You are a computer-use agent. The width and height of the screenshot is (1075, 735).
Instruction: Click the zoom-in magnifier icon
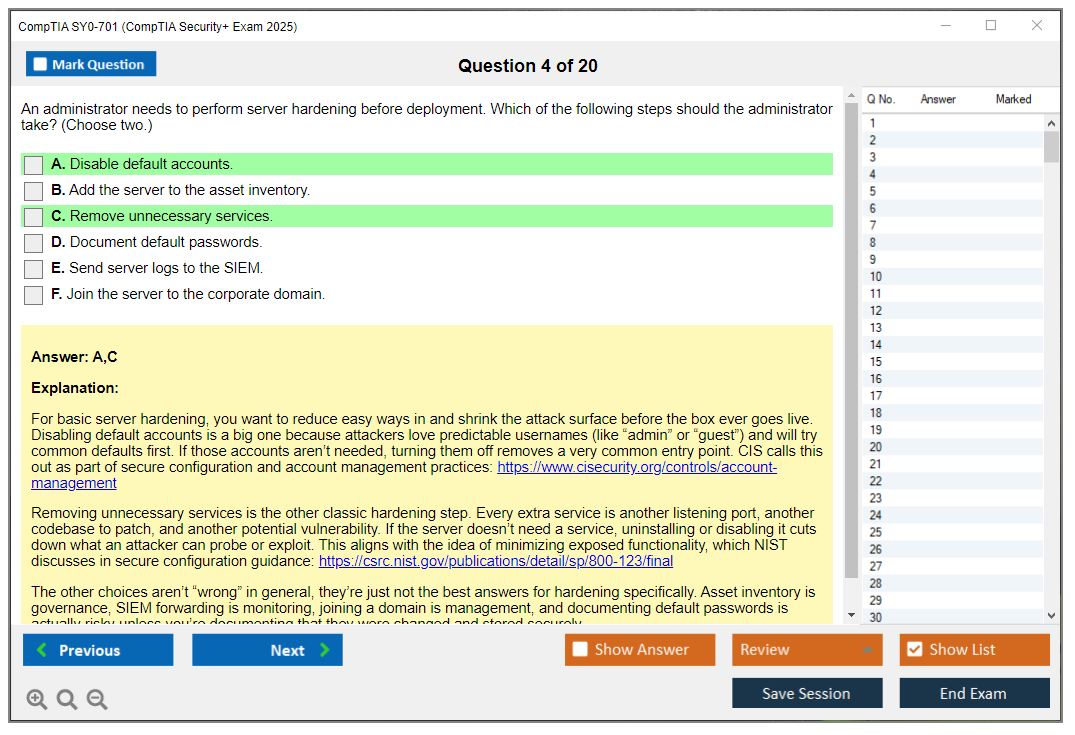[x=37, y=699]
